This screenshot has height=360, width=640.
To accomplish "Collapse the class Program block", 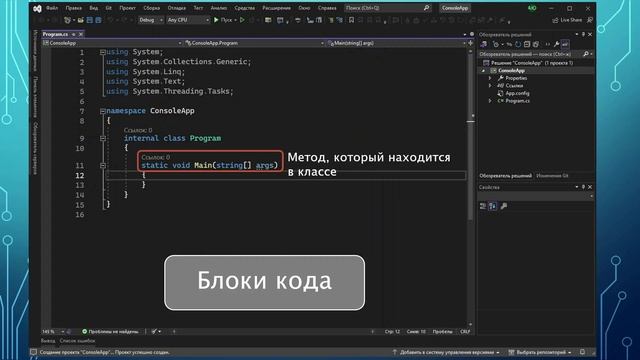I will (x=103, y=138).
